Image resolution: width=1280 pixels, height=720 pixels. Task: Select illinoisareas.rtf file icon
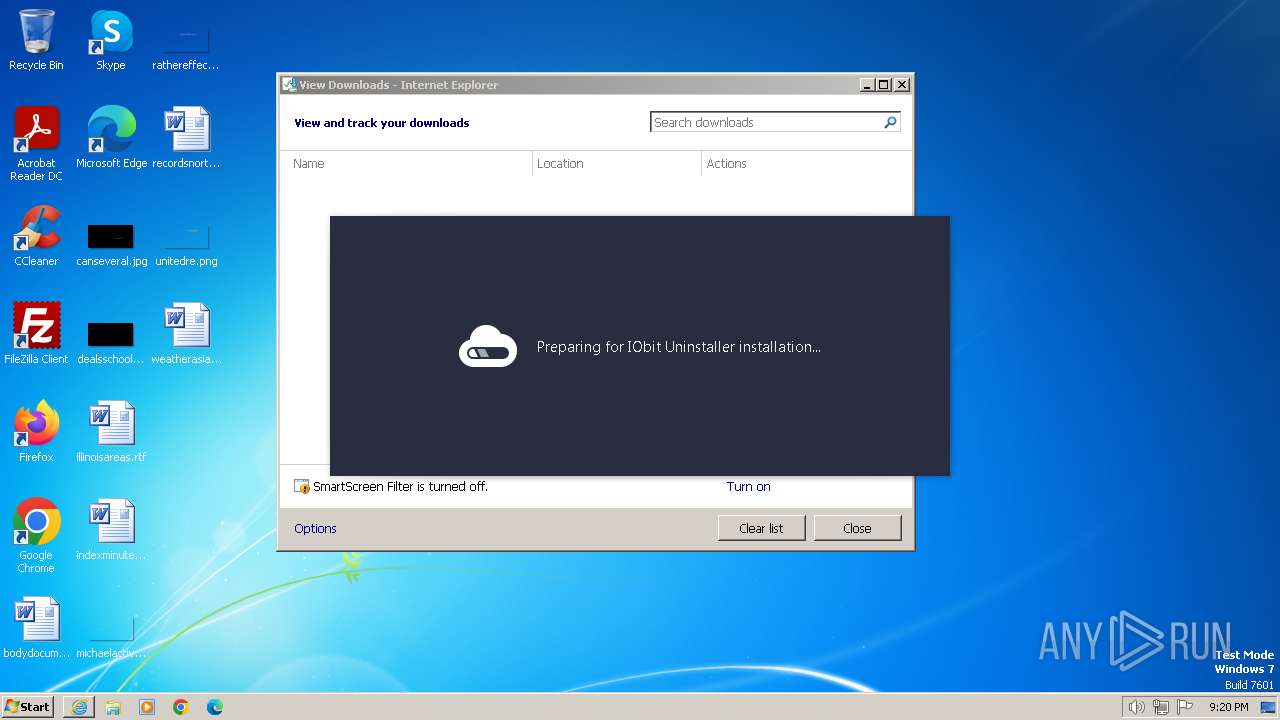click(111, 432)
